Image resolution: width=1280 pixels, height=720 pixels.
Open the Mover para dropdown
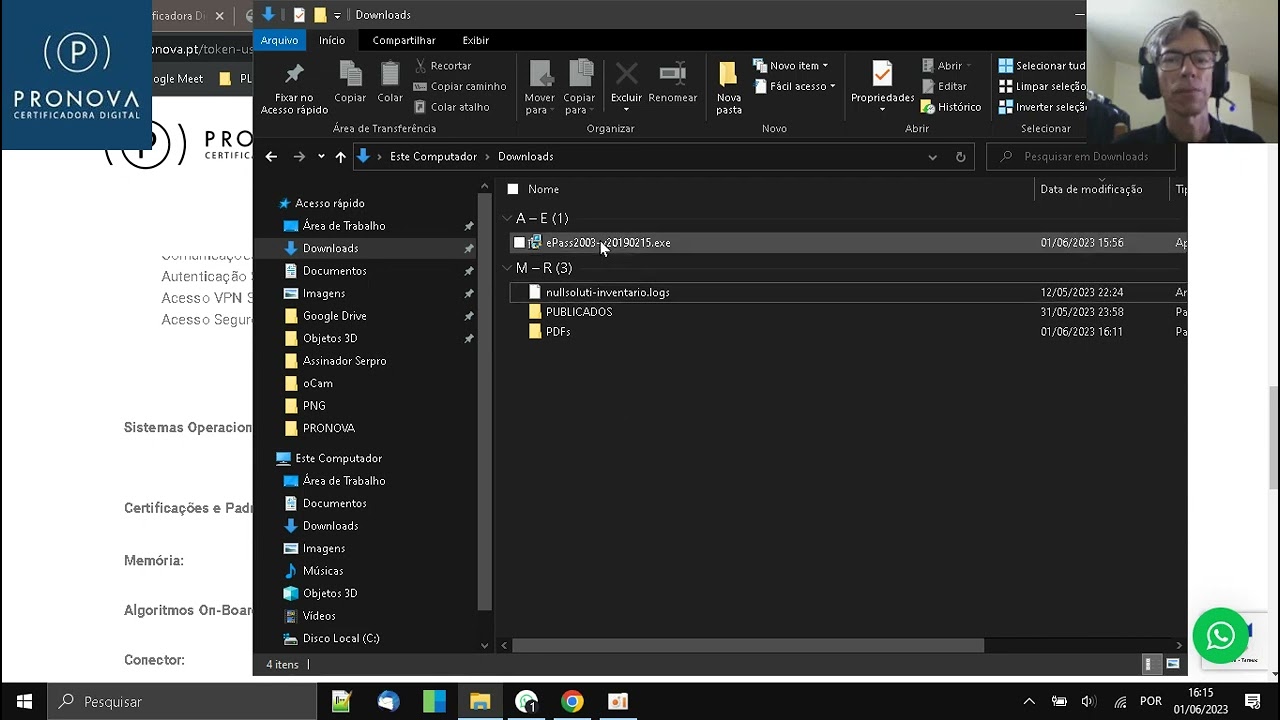(x=540, y=88)
